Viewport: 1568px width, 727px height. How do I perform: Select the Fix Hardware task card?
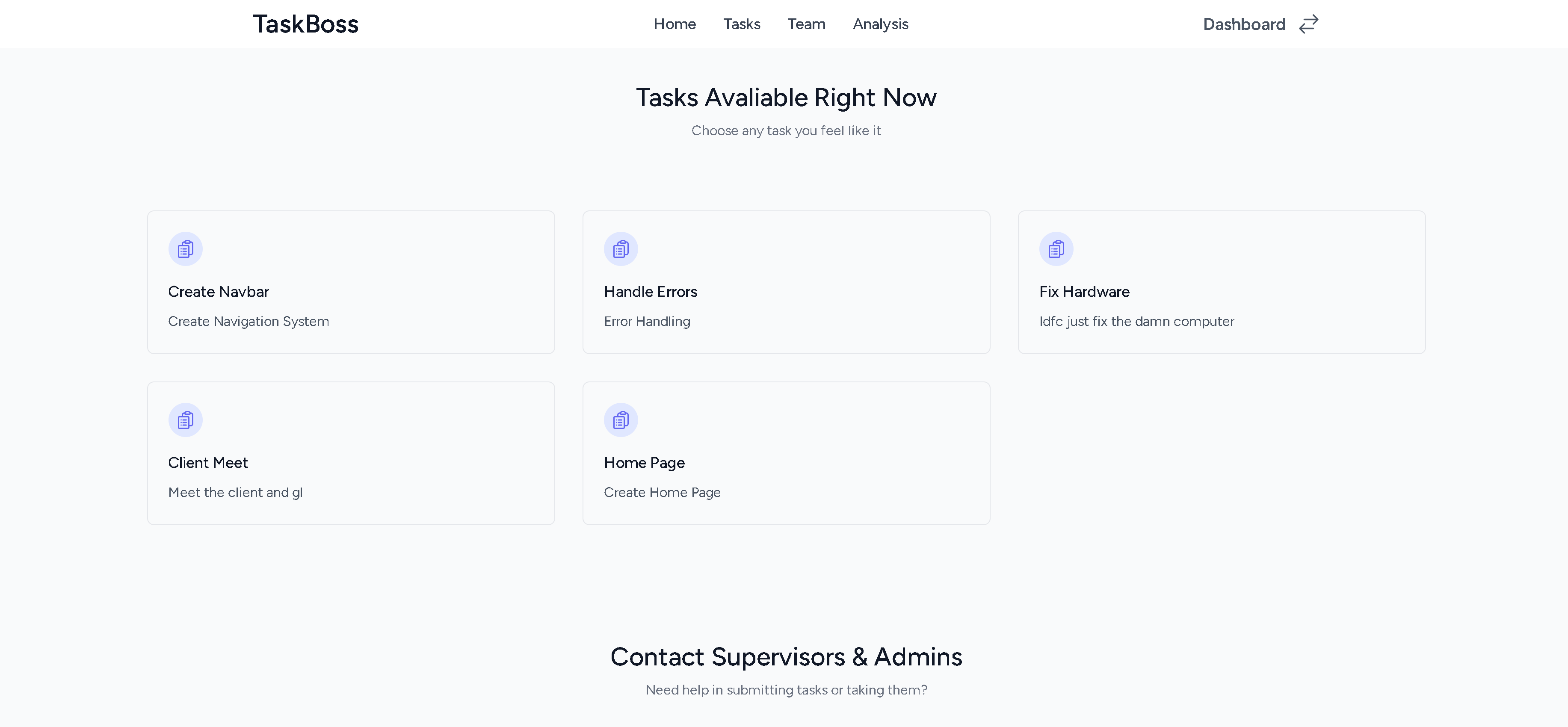[1221, 282]
